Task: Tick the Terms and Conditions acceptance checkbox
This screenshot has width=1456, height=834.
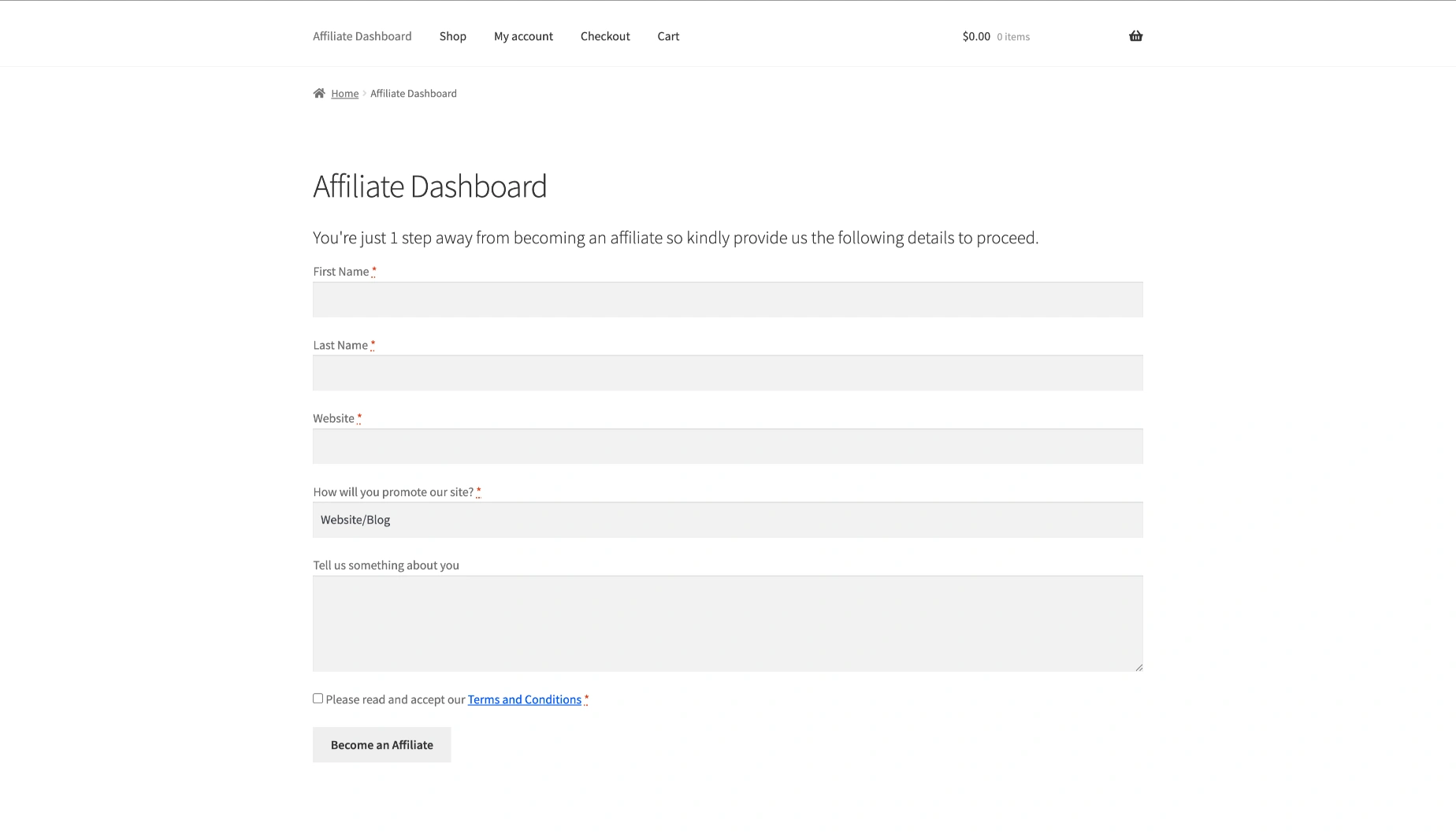Action: 318,699
